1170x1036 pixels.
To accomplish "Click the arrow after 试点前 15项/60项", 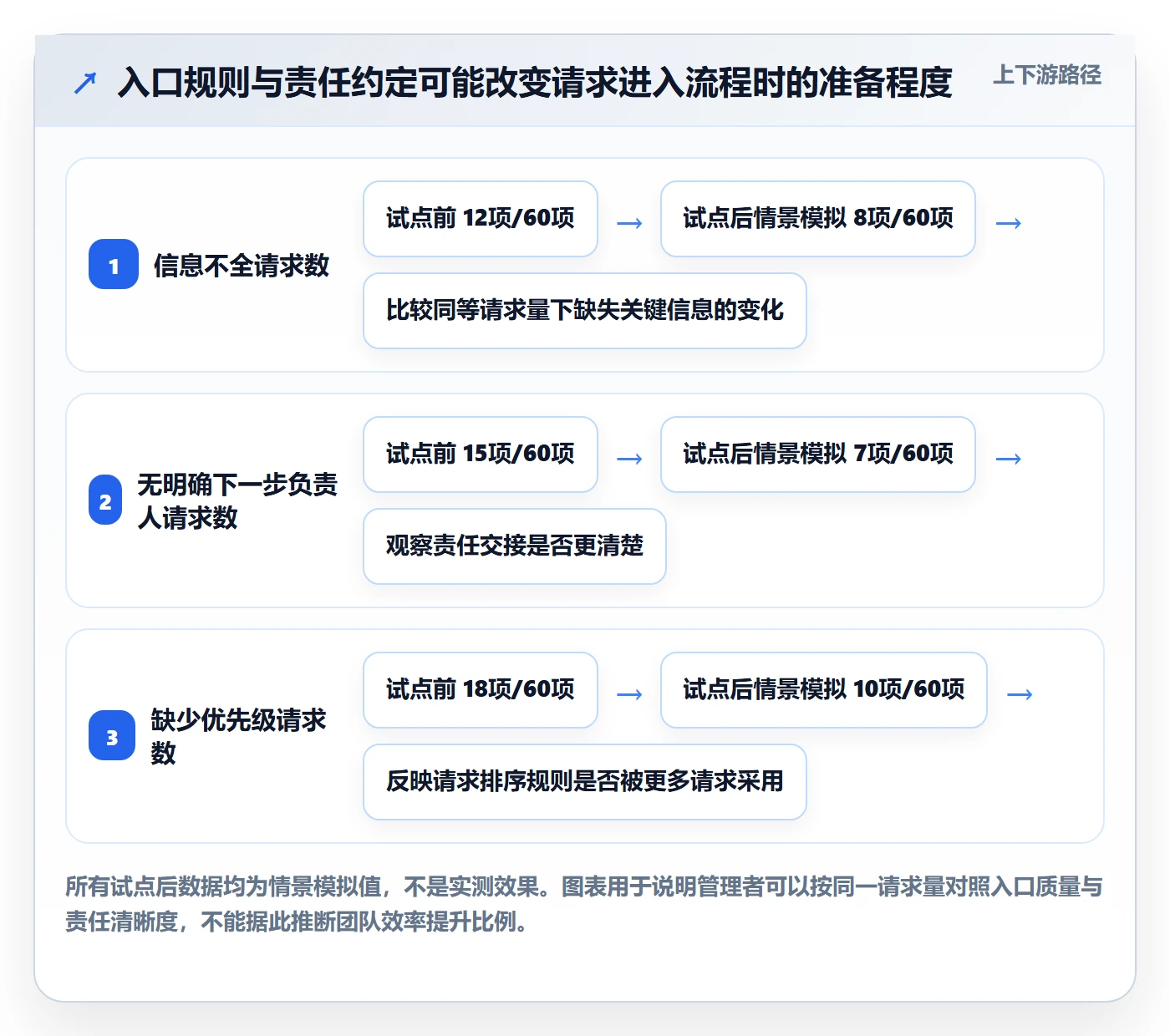I will point(629,459).
